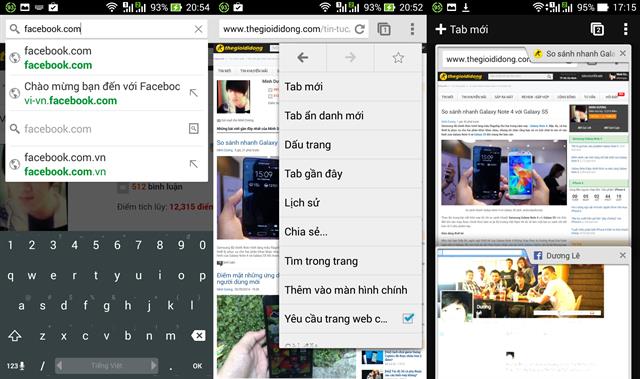Tap the clock showing 20:54
Screen dimensions: 640x379
(x=198, y=7)
